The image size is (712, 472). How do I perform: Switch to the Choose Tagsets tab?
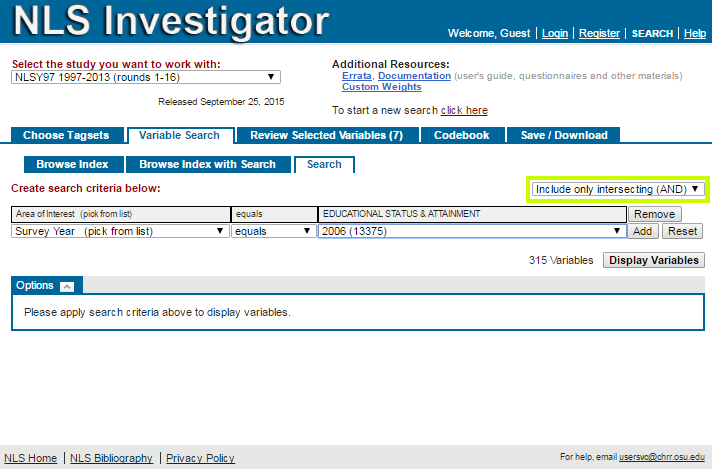(67, 135)
